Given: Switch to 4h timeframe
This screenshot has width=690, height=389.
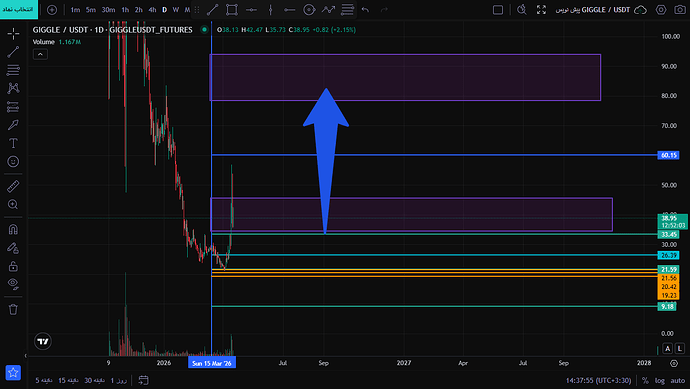Looking at the screenshot, I should pos(152,10).
